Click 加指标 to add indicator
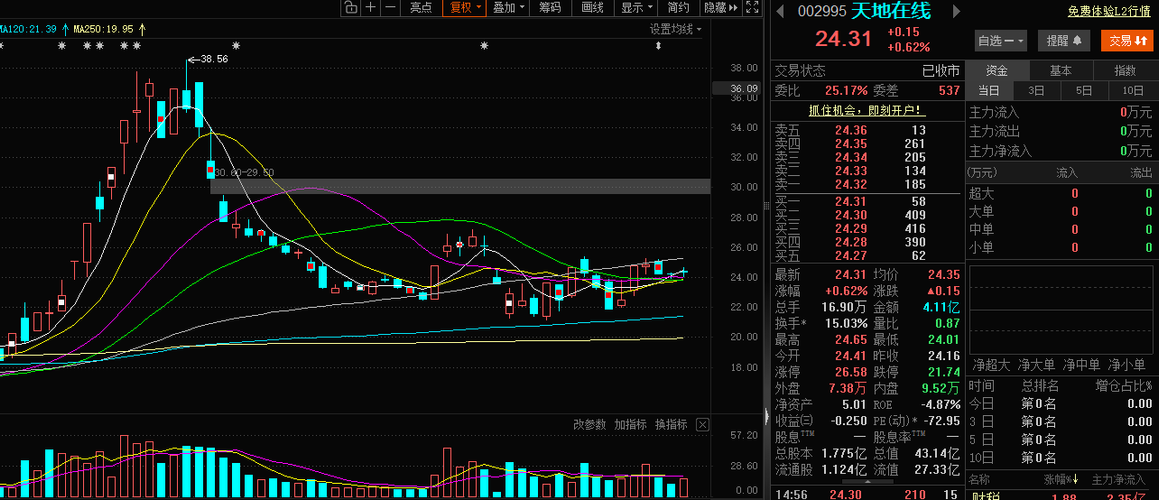Screen dimensions: 1159x500 (x=631, y=425)
